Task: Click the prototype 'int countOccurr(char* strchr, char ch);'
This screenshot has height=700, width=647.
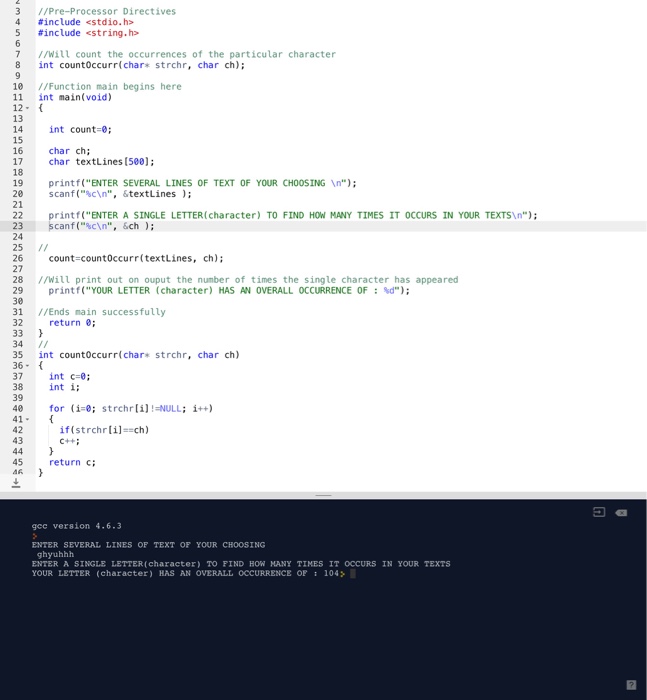Action: (142, 65)
